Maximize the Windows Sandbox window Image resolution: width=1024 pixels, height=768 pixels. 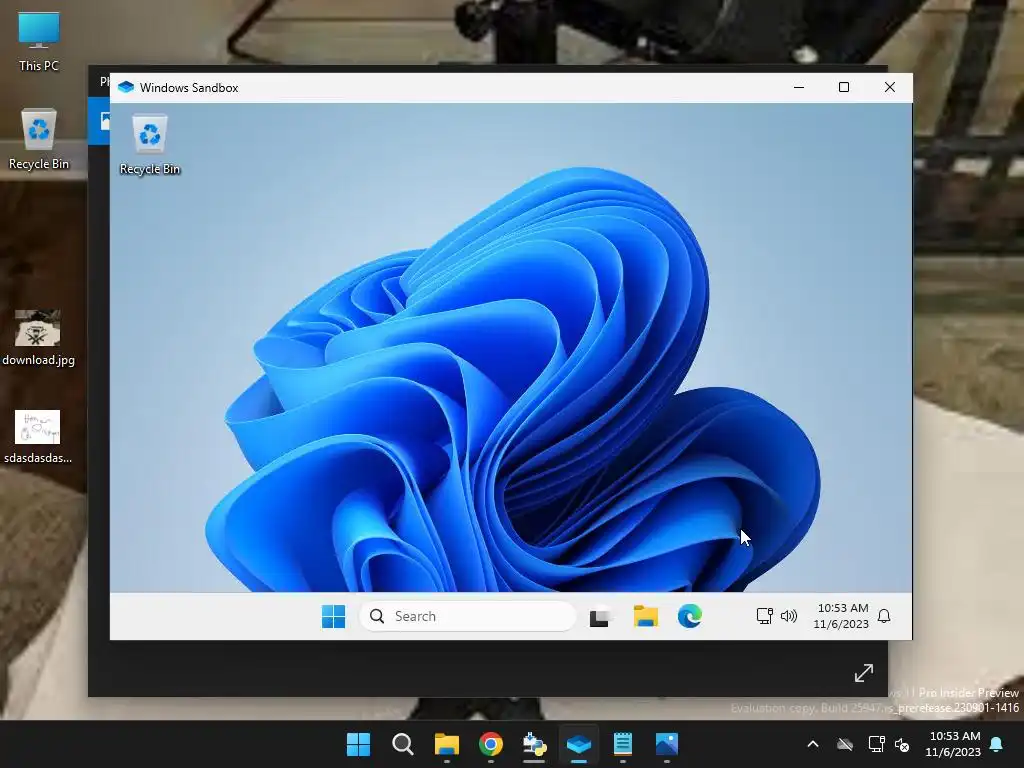[x=844, y=88]
